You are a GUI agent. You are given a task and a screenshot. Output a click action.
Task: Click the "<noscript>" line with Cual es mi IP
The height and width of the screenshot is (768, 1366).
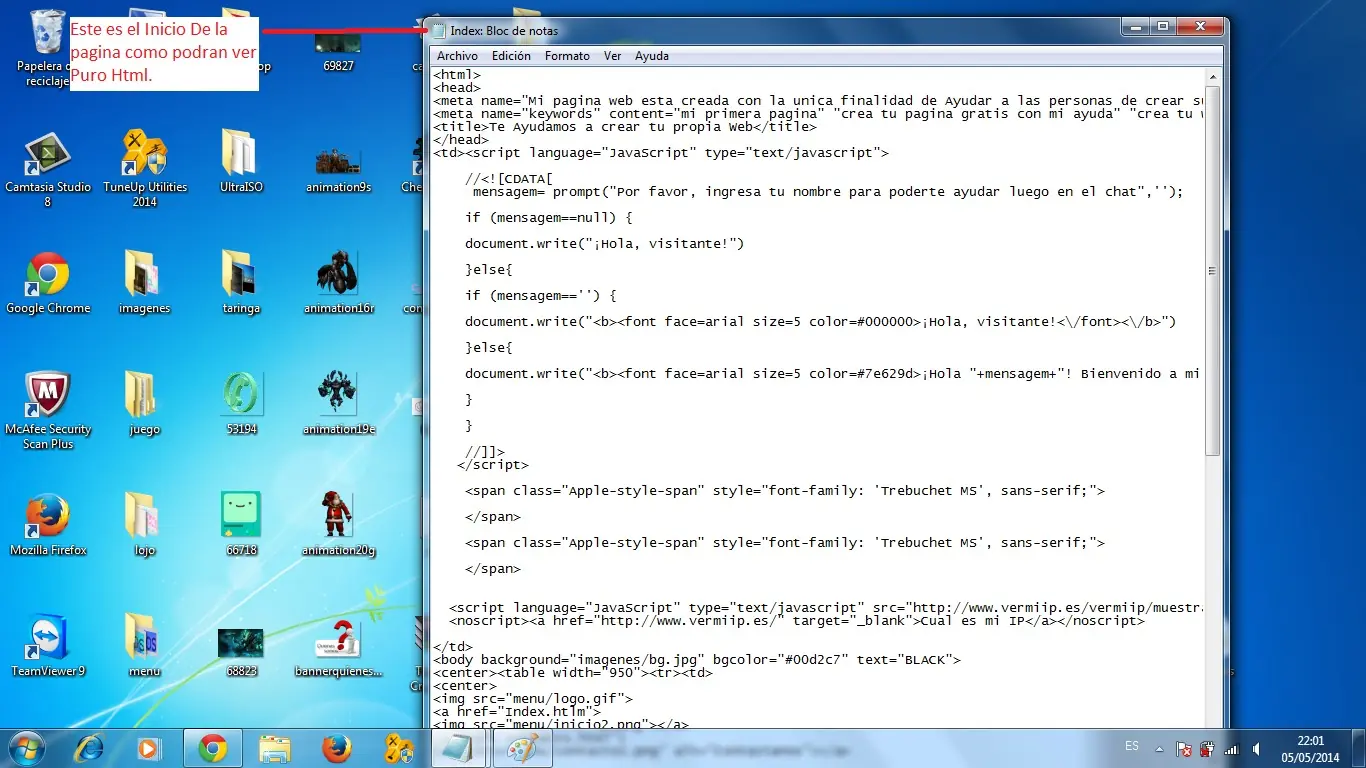pyautogui.click(x=796, y=621)
